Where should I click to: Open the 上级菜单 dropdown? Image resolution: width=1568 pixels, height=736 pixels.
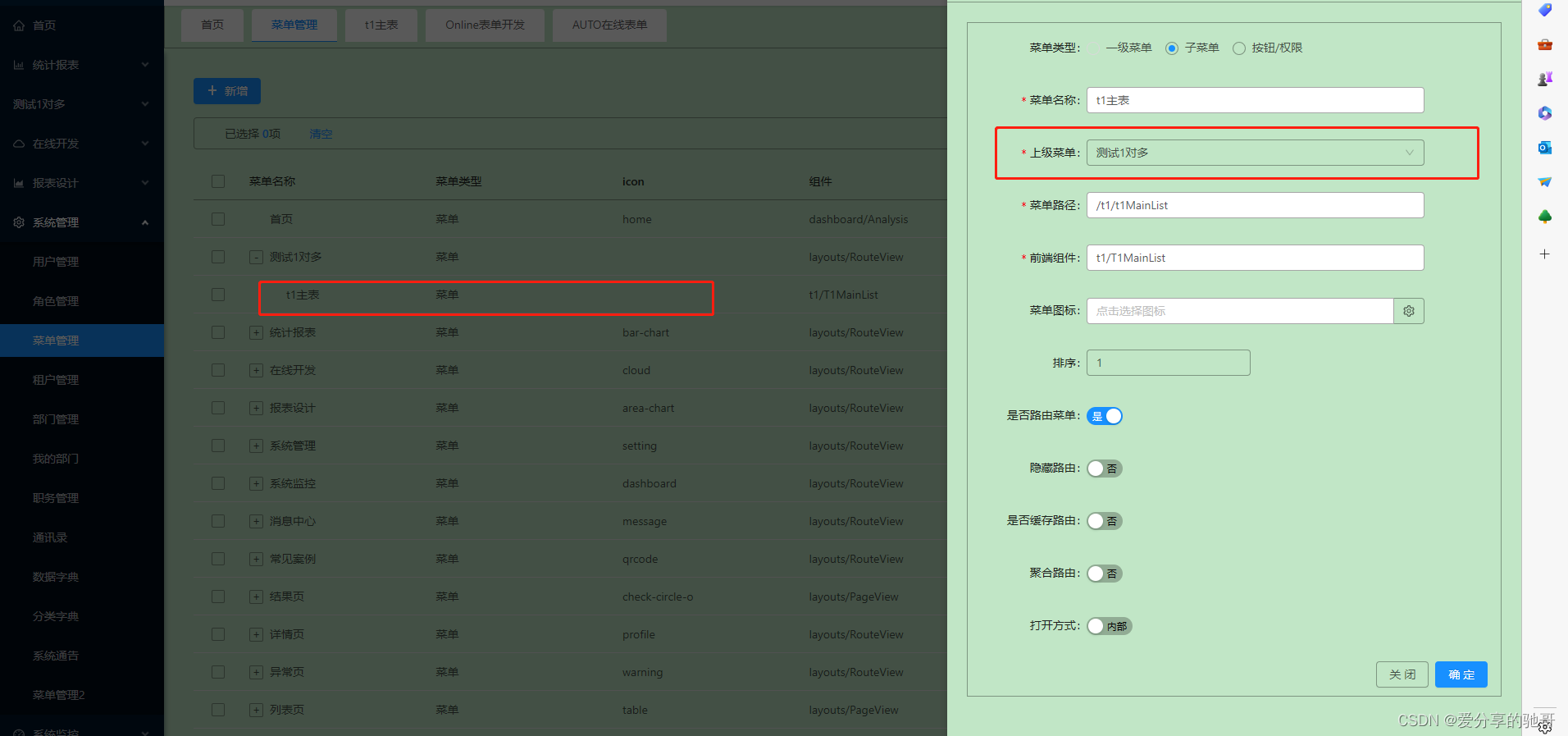(1255, 153)
